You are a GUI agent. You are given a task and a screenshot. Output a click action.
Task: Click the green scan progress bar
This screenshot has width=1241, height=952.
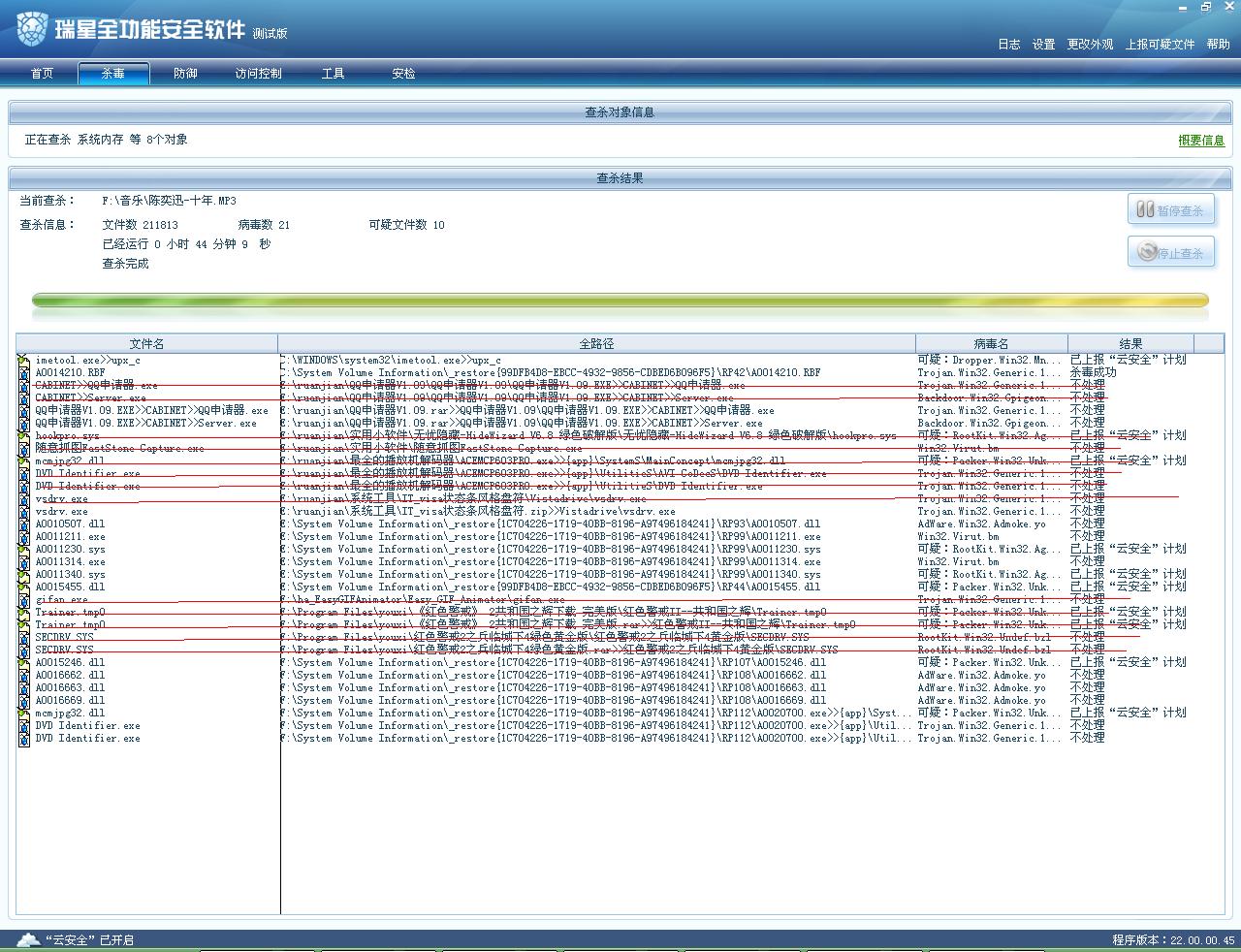pyautogui.click(x=620, y=301)
